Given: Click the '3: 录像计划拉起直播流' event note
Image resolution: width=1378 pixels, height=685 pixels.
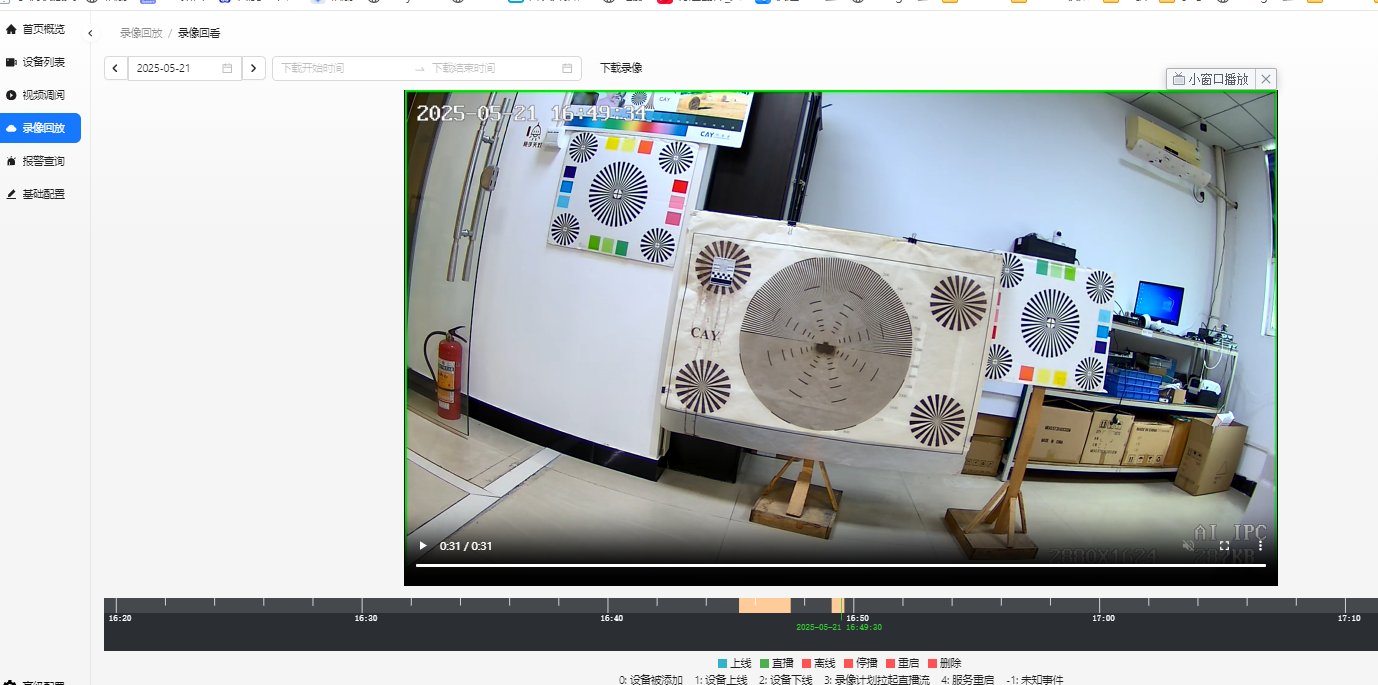Looking at the screenshot, I should [877, 680].
